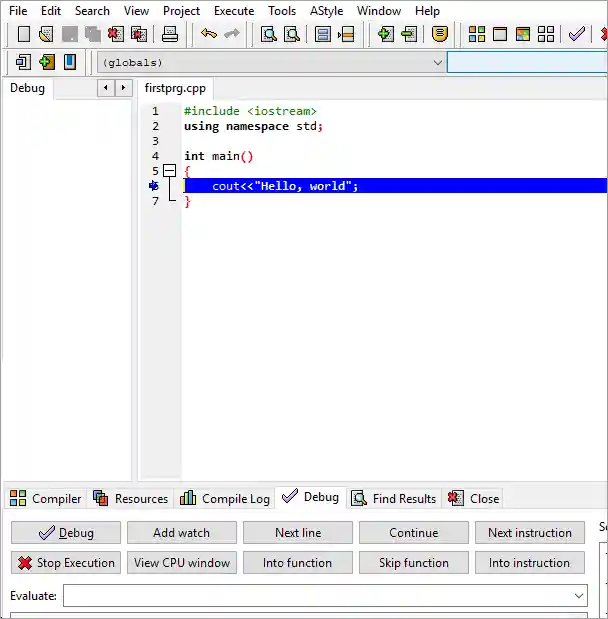The width and height of the screenshot is (608, 619).
Task: Click the View CPU window button
Action: pos(182,563)
